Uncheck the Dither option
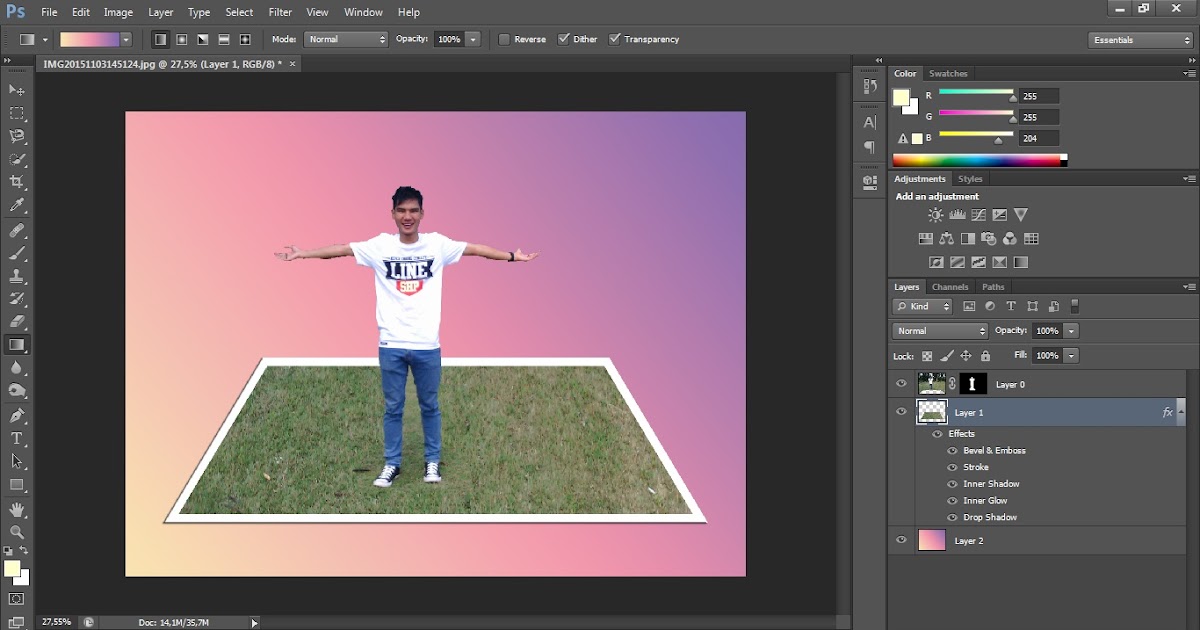Screen dimensions: 1200x630 click(x=561, y=39)
